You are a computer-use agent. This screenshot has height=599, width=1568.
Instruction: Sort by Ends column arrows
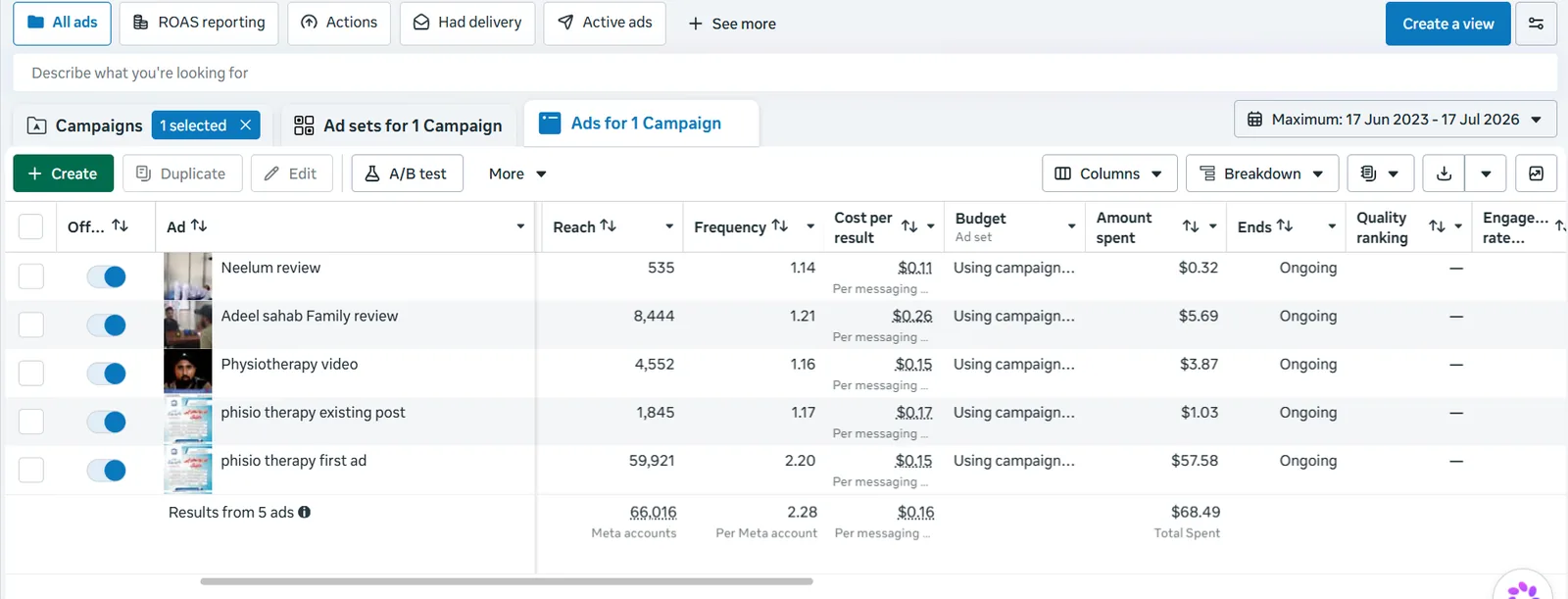pyautogui.click(x=1285, y=225)
